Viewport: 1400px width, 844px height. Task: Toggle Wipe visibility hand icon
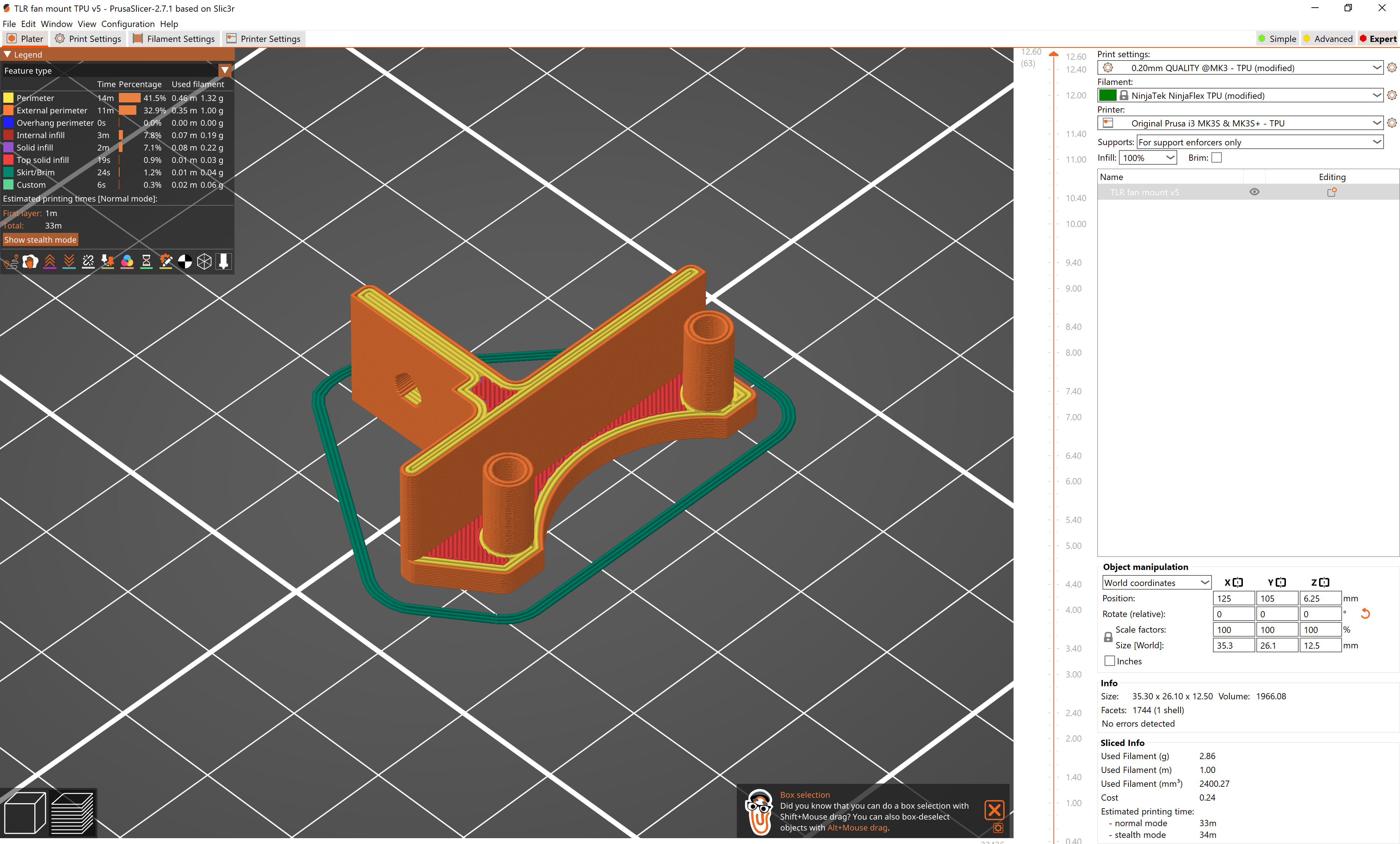tap(31, 261)
